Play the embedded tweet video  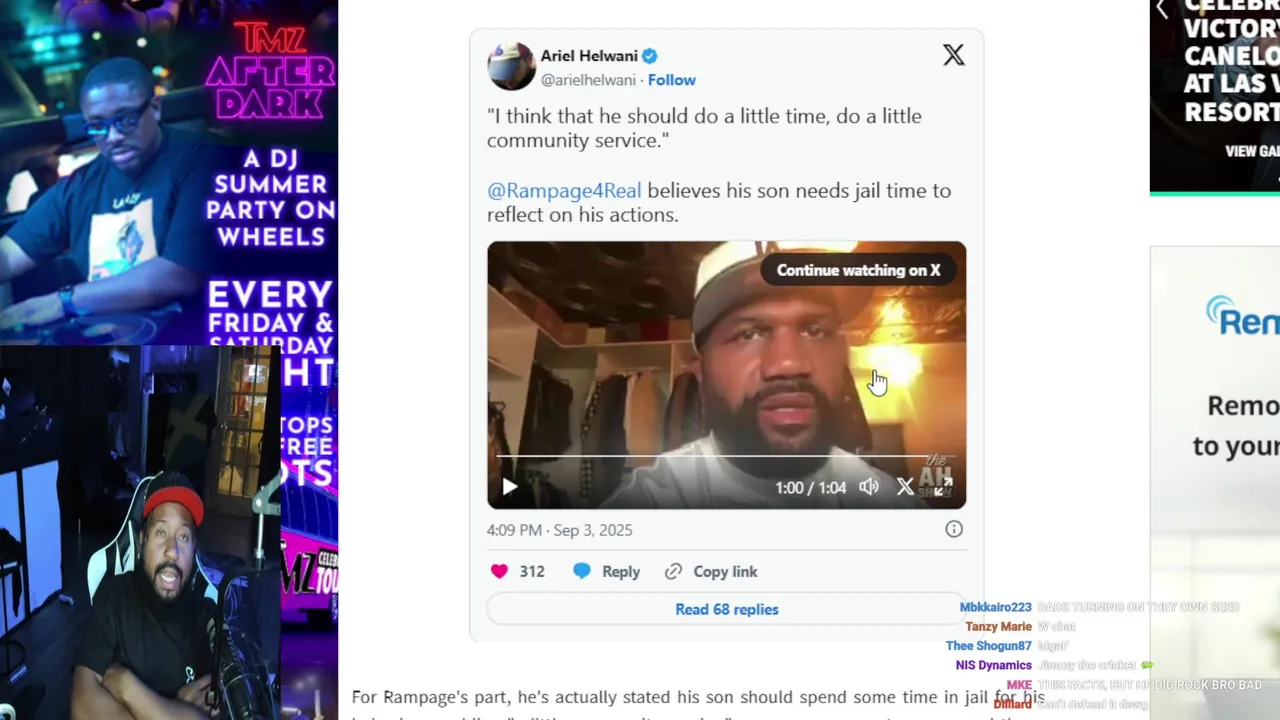pyautogui.click(x=509, y=487)
